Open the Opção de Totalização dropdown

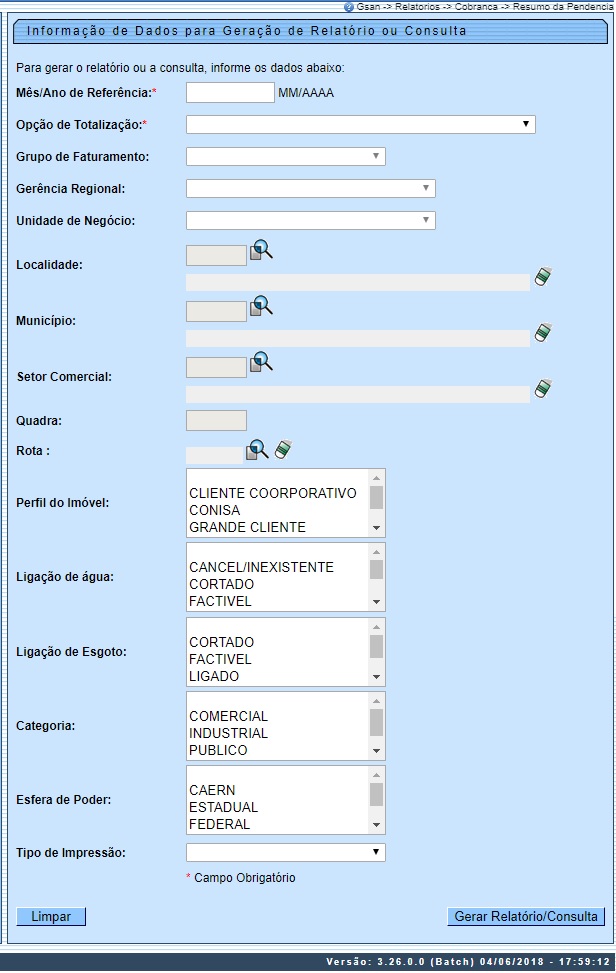coord(360,125)
